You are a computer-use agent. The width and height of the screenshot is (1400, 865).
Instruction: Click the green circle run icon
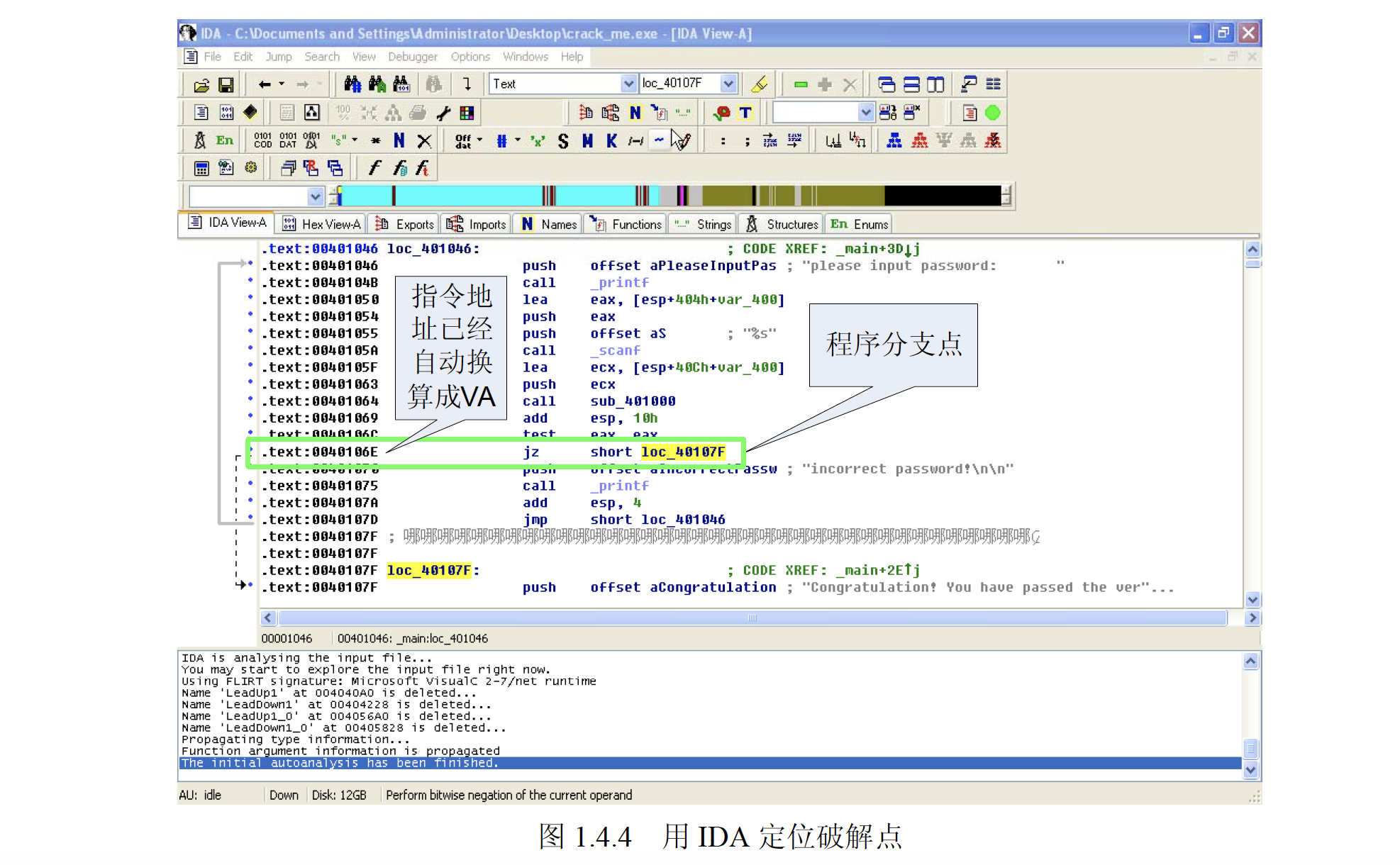(x=993, y=113)
